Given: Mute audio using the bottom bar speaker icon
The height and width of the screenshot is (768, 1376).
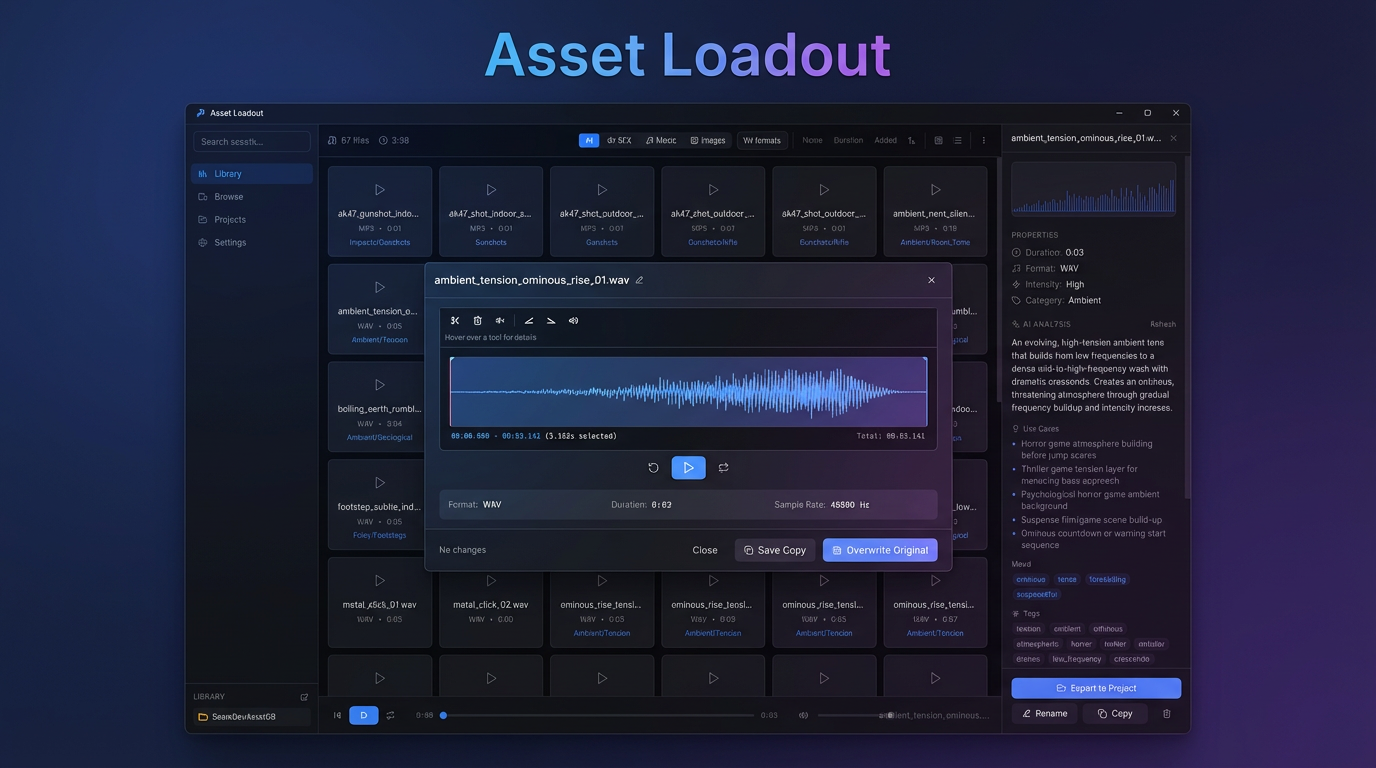Looking at the screenshot, I should point(803,715).
